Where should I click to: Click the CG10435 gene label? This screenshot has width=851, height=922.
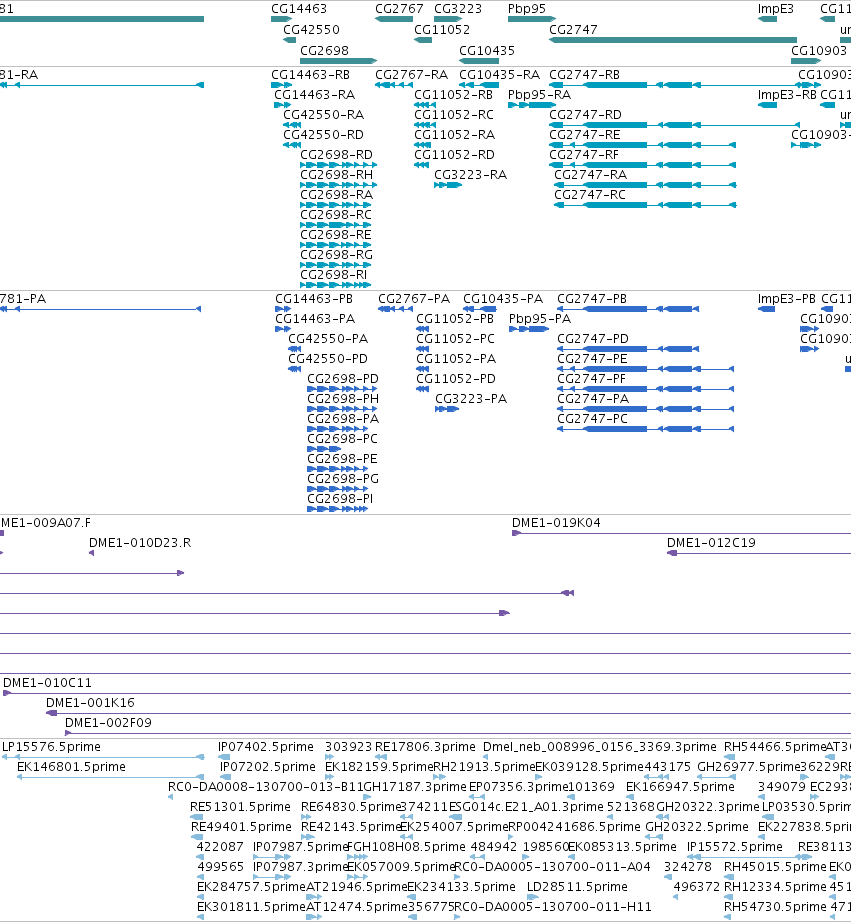coord(487,51)
